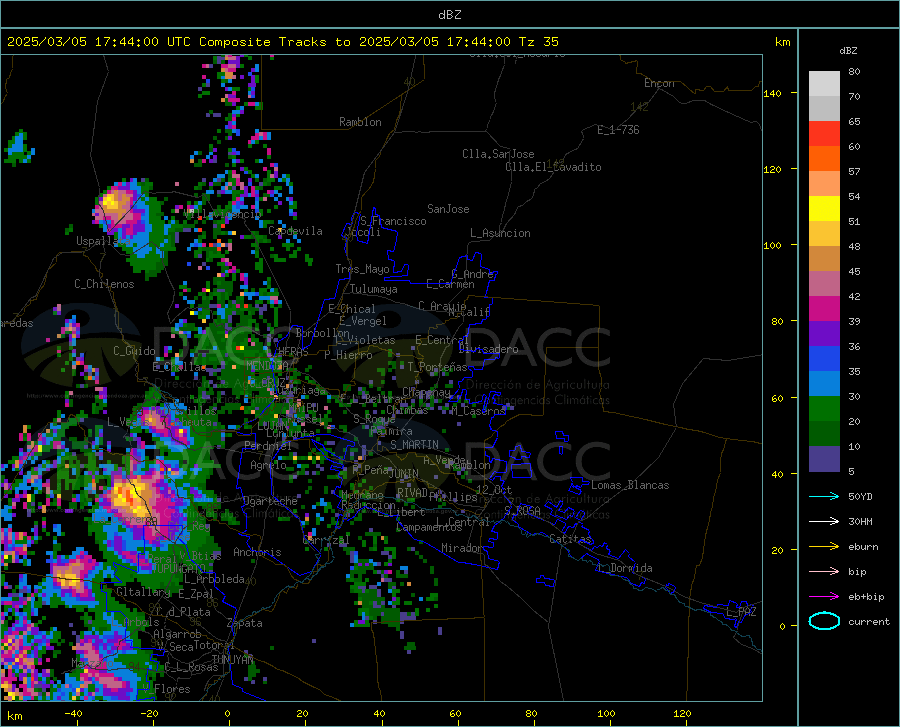Click the MENDOZA city label
Viewport: 900px width, 727px height.
[267, 366]
